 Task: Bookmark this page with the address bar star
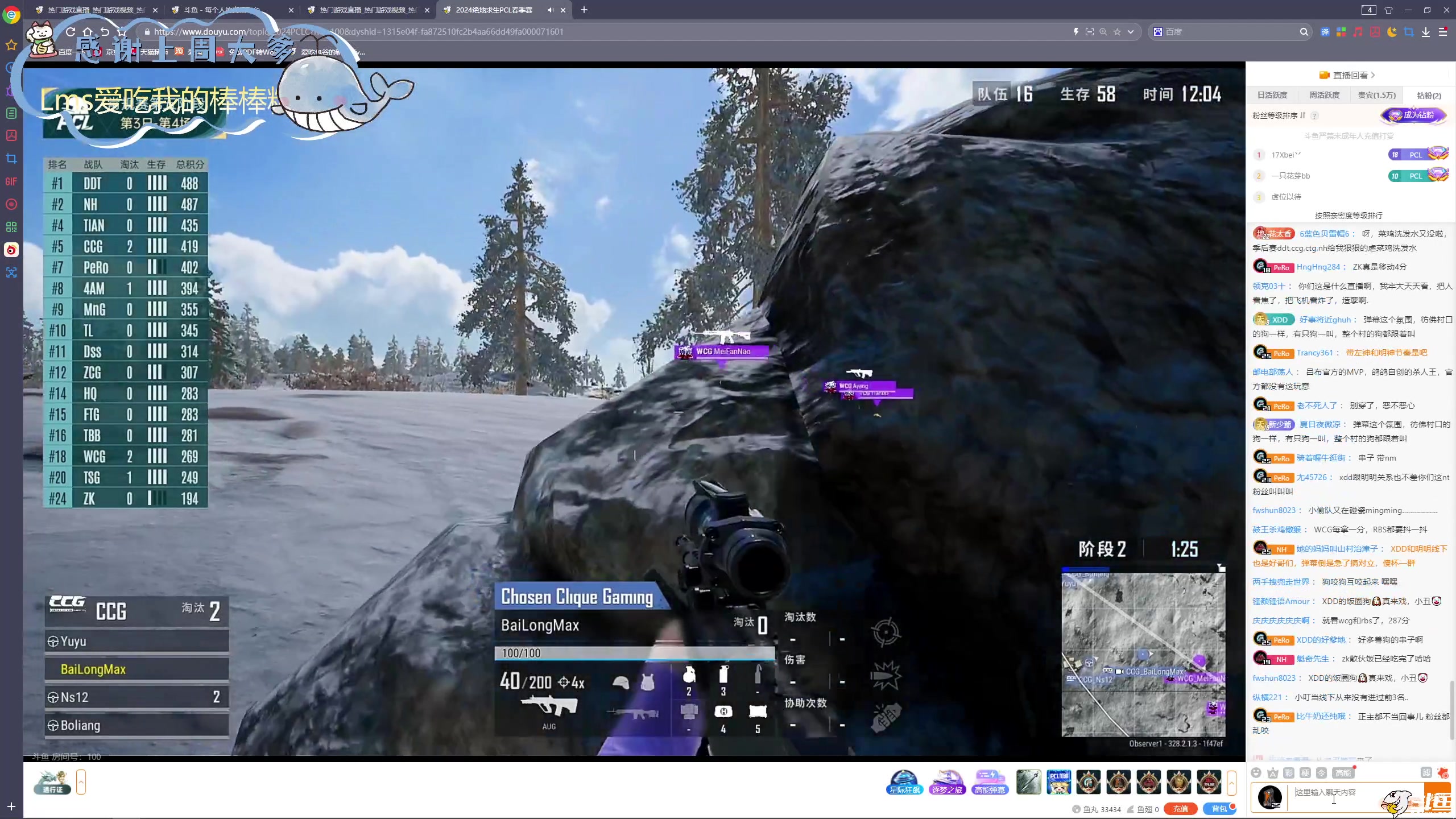tap(1117, 32)
